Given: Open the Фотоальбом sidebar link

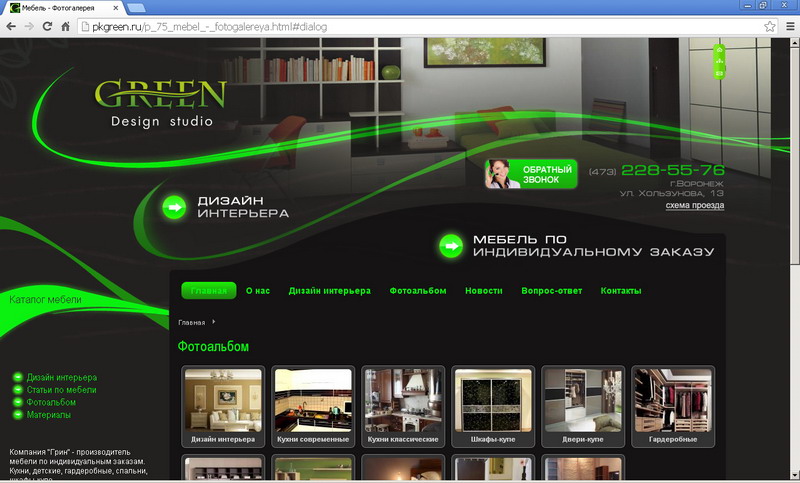Looking at the screenshot, I should [x=51, y=402].
